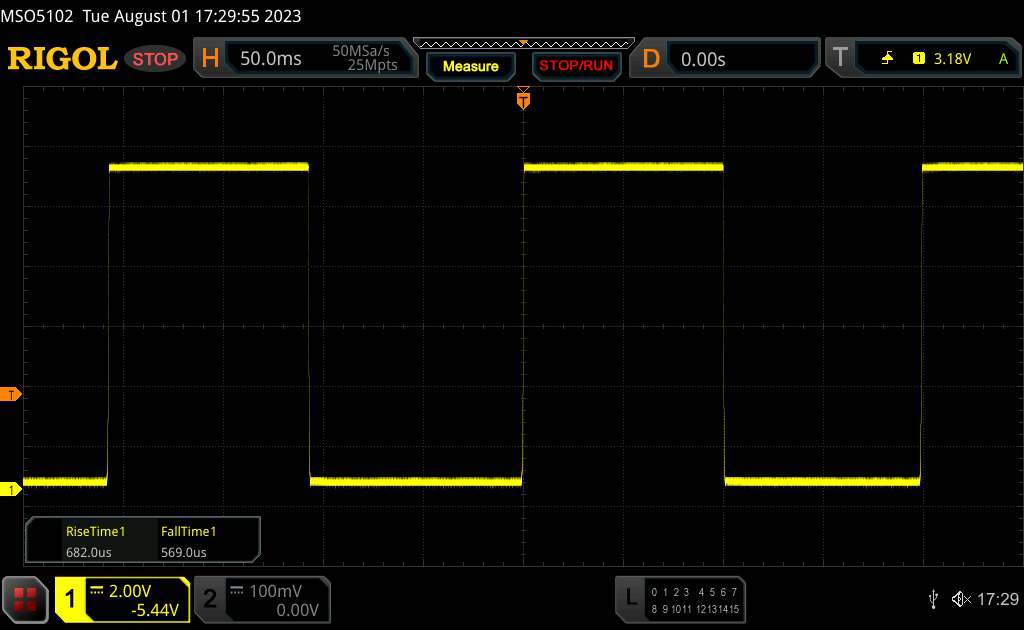Viewport: 1024px width, 630px height.
Task: Click channel 1 2.00V scale value
Action: pyautogui.click(x=130, y=591)
